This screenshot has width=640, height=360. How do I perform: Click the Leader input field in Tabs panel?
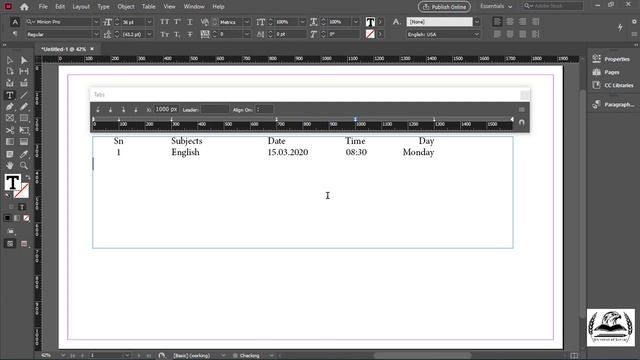point(215,109)
